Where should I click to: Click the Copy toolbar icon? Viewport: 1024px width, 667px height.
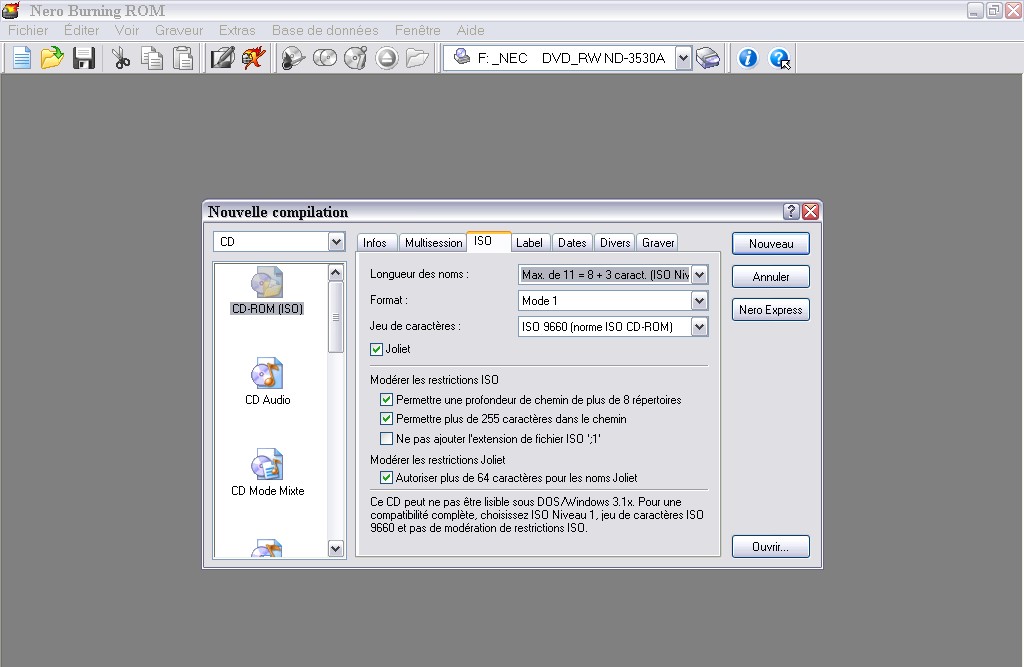pos(152,58)
